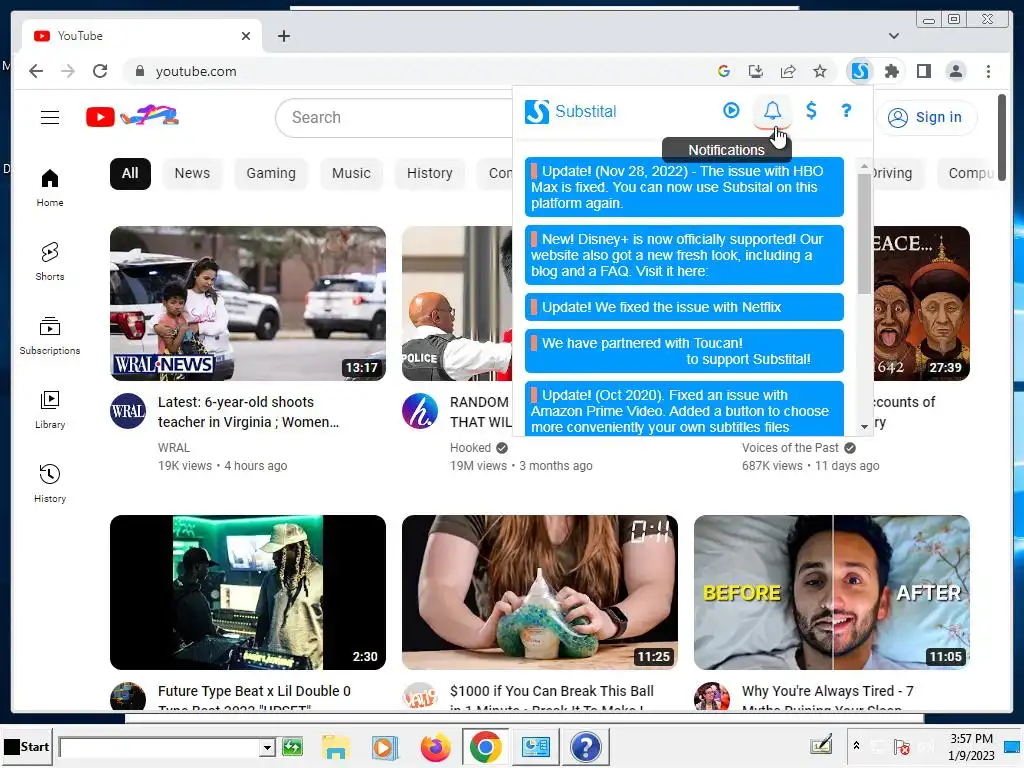
Task: Switch to the YouTube browser tab
Action: coord(142,36)
